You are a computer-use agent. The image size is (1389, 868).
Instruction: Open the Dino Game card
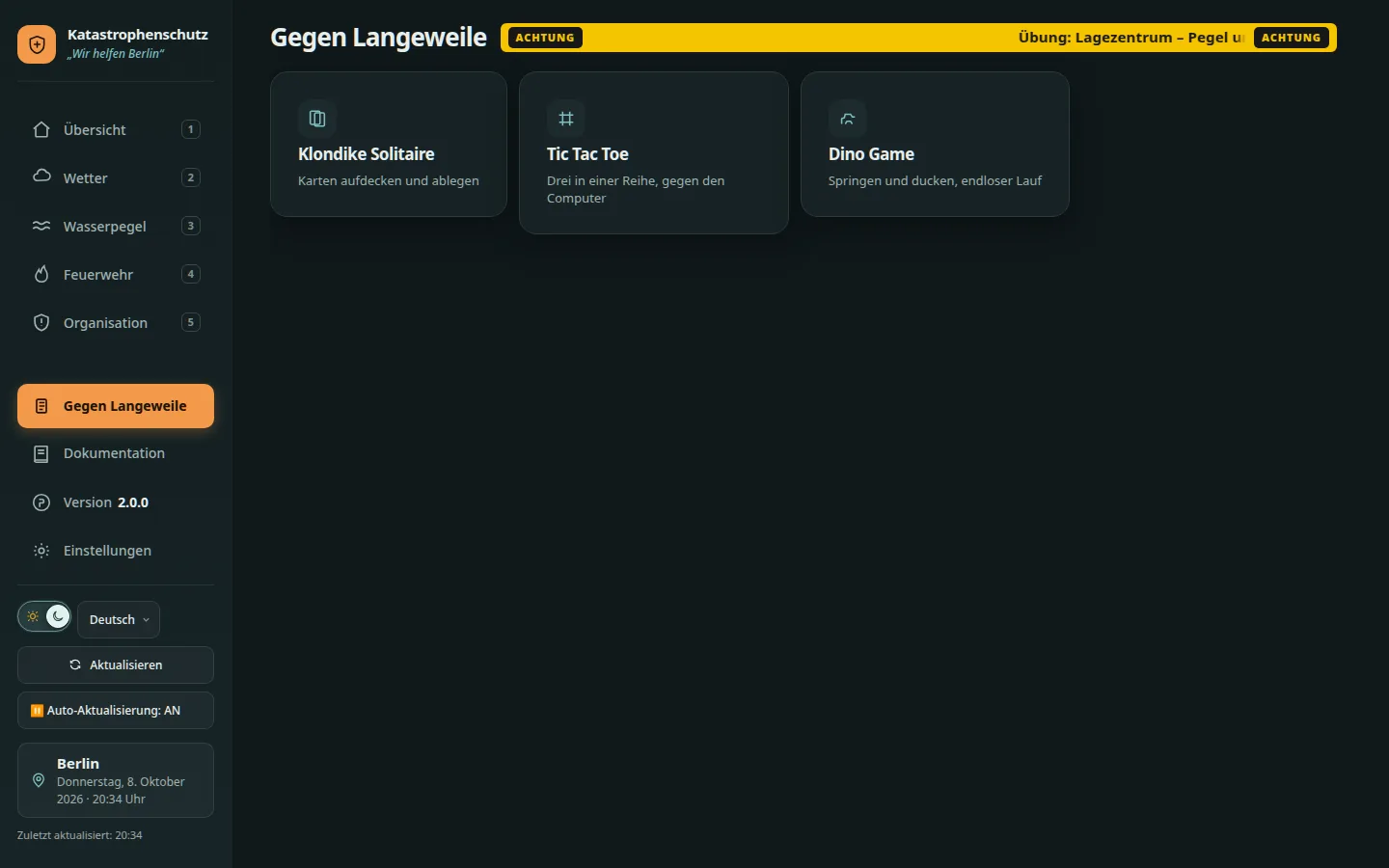coord(935,144)
